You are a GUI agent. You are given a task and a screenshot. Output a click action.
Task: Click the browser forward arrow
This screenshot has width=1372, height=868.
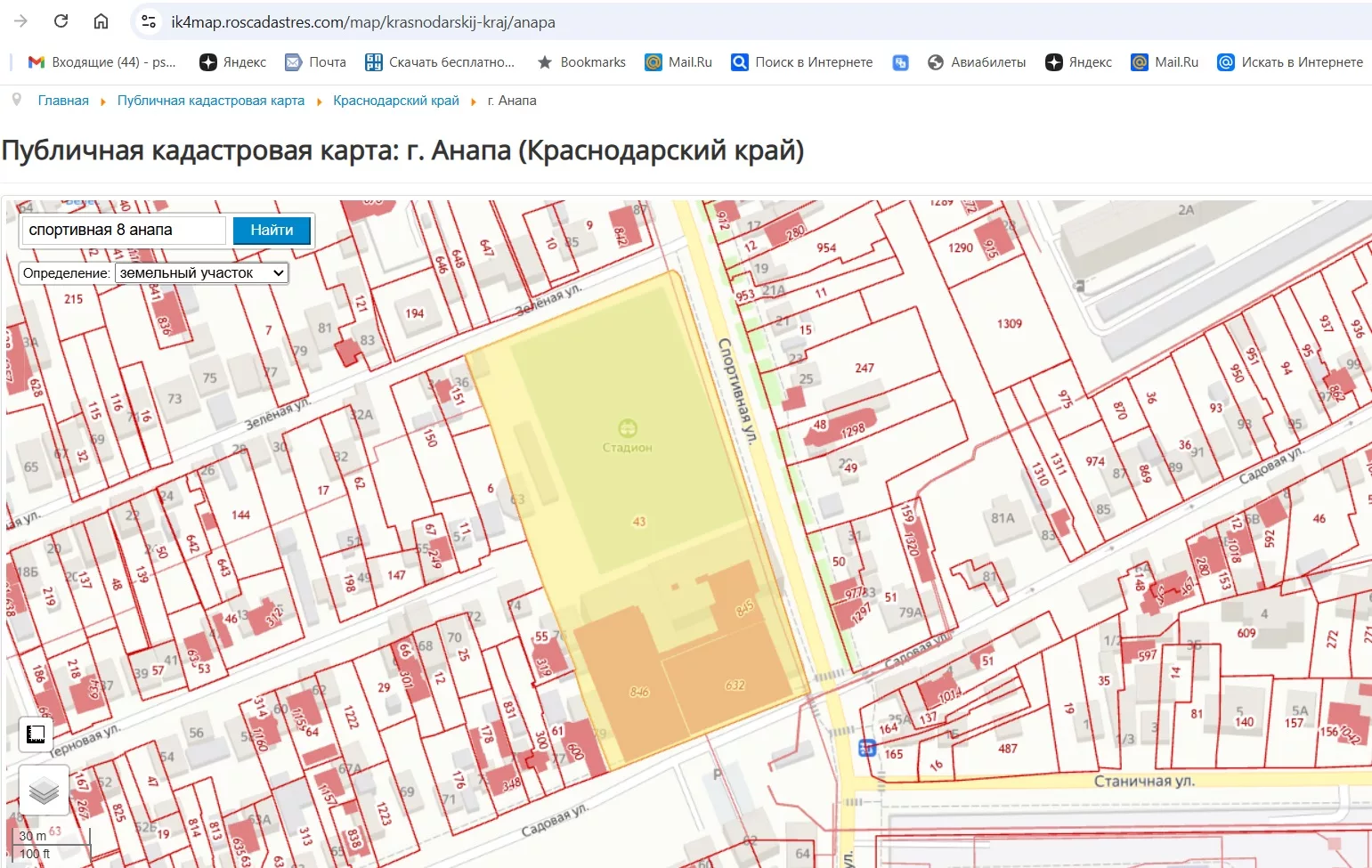tap(21, 21)
